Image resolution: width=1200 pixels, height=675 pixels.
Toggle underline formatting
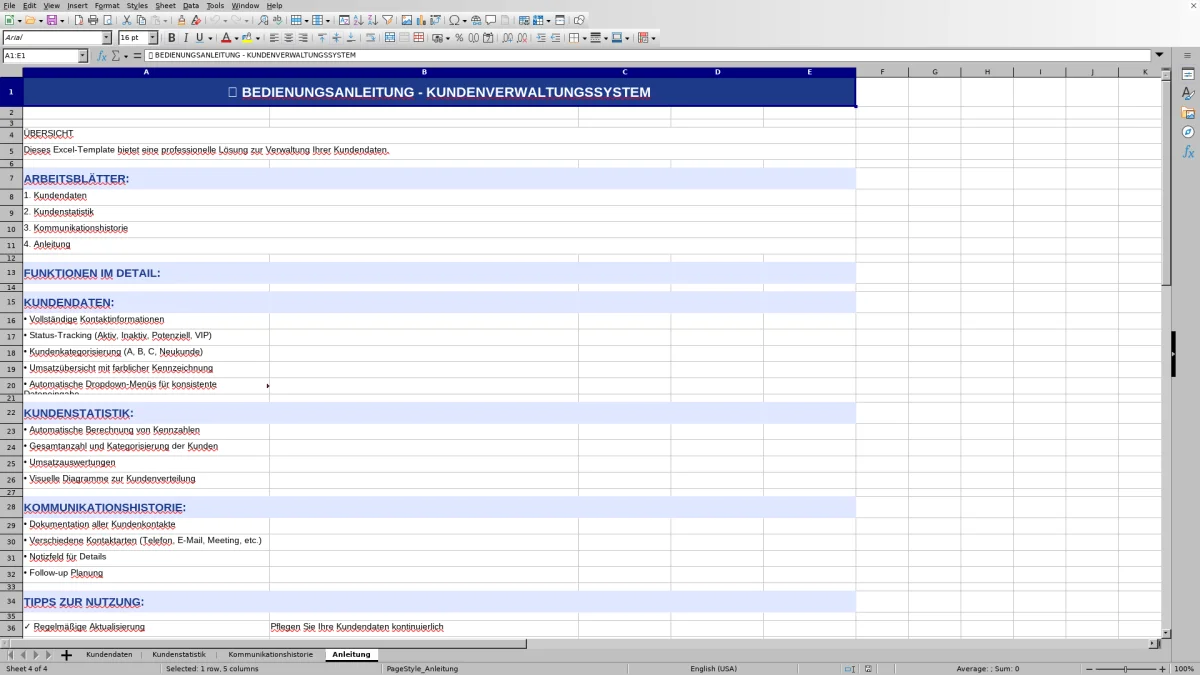[199, 37]
